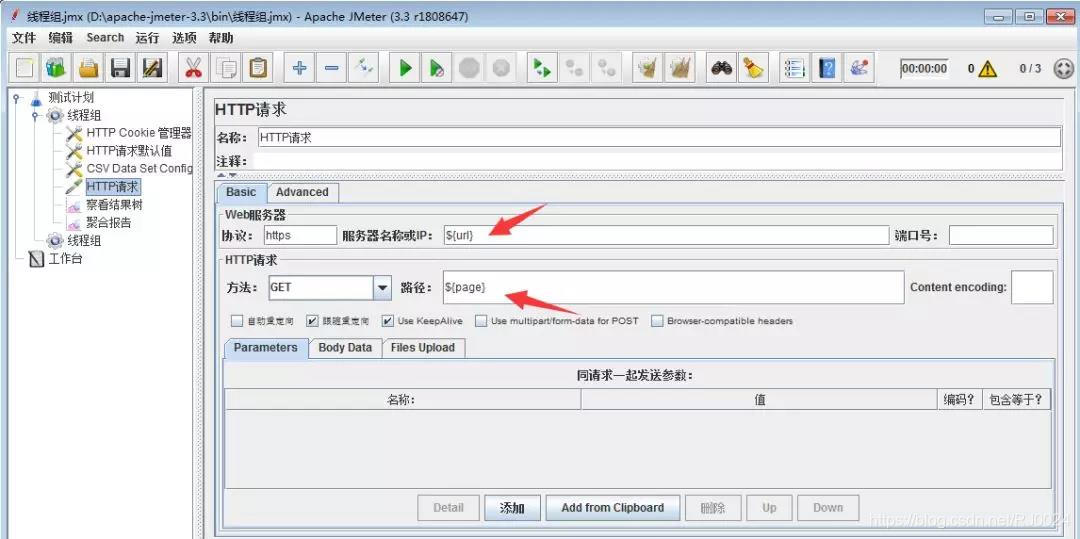The width and height of the screenshot is (1080, 539).
Task: Select the Parameters tab
Action: point(266,348)
